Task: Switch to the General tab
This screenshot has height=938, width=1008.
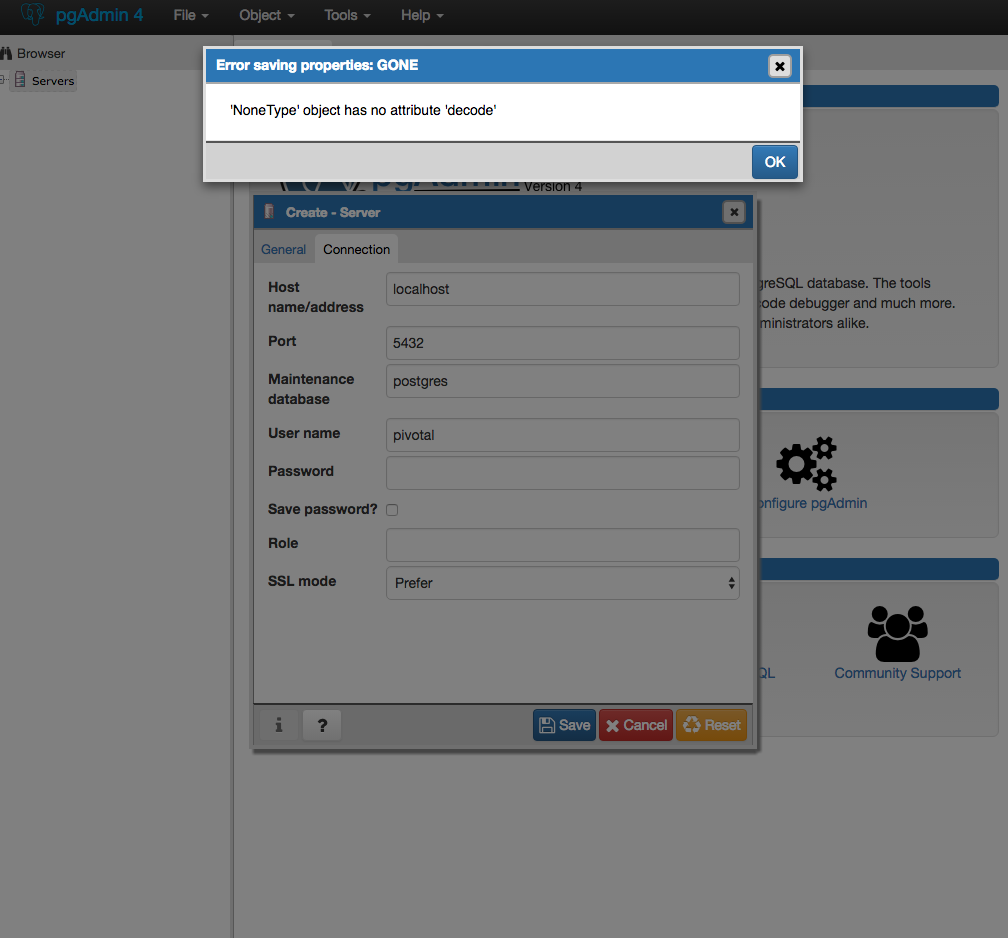Action: [283, 249]
